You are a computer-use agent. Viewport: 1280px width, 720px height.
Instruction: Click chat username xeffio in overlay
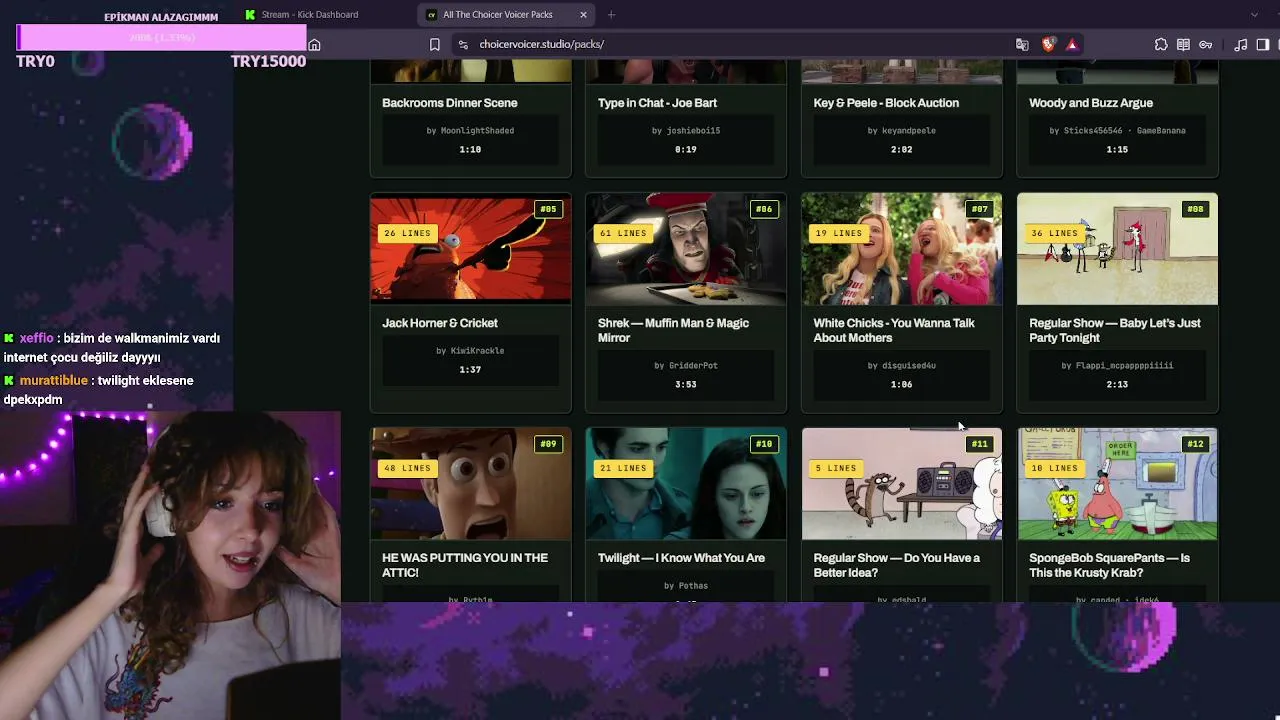(36, 338)
